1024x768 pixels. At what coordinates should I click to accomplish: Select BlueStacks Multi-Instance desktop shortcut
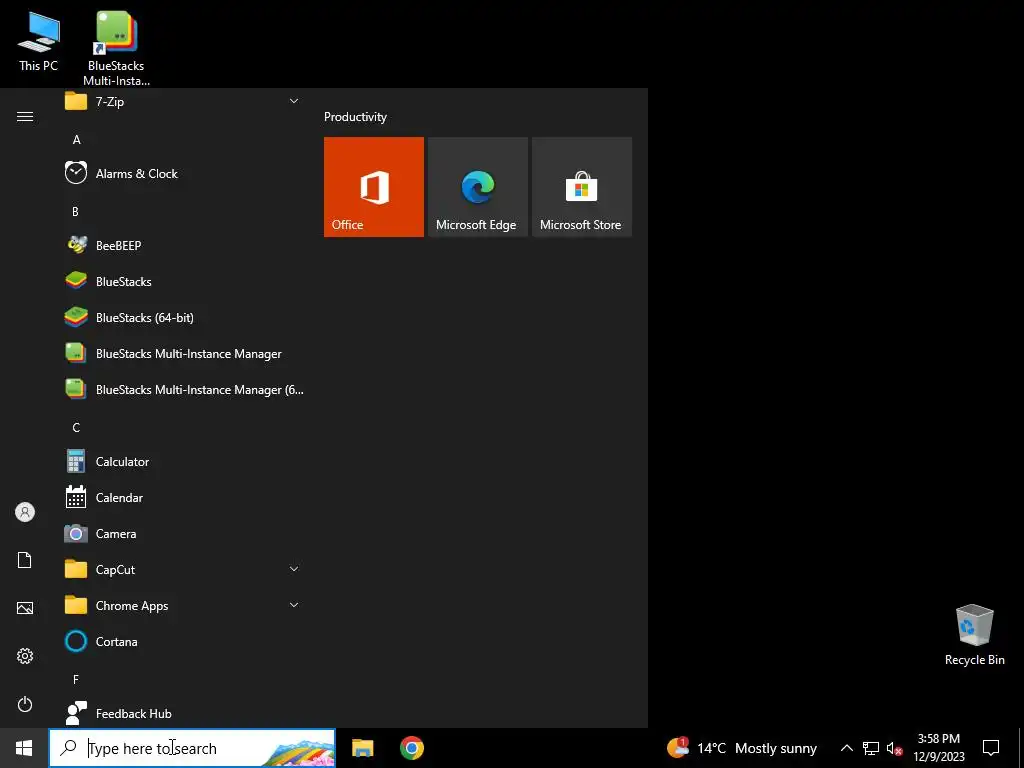pos(116,49)
